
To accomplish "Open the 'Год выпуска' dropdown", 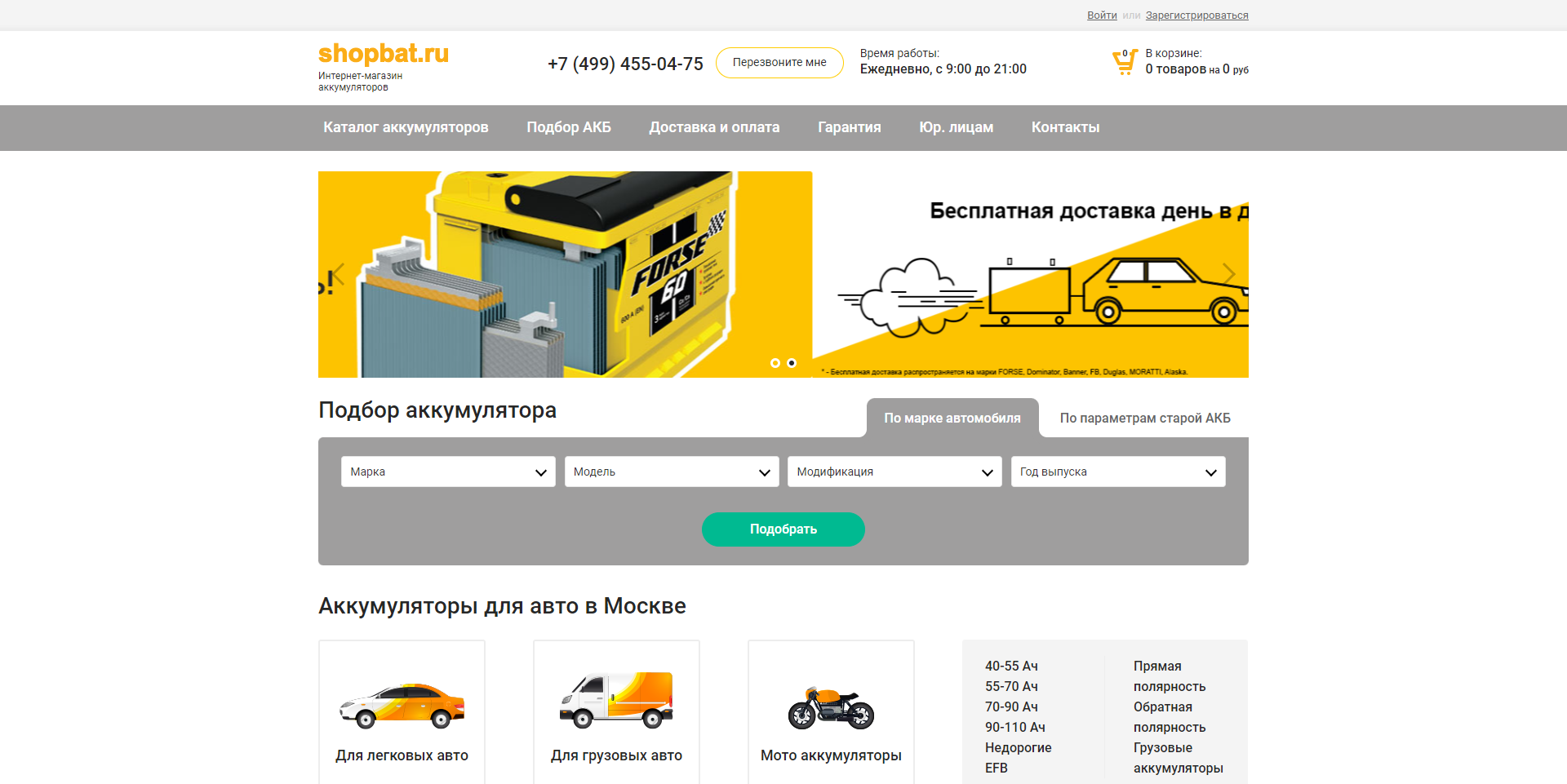I will (x=1117, y=472).
